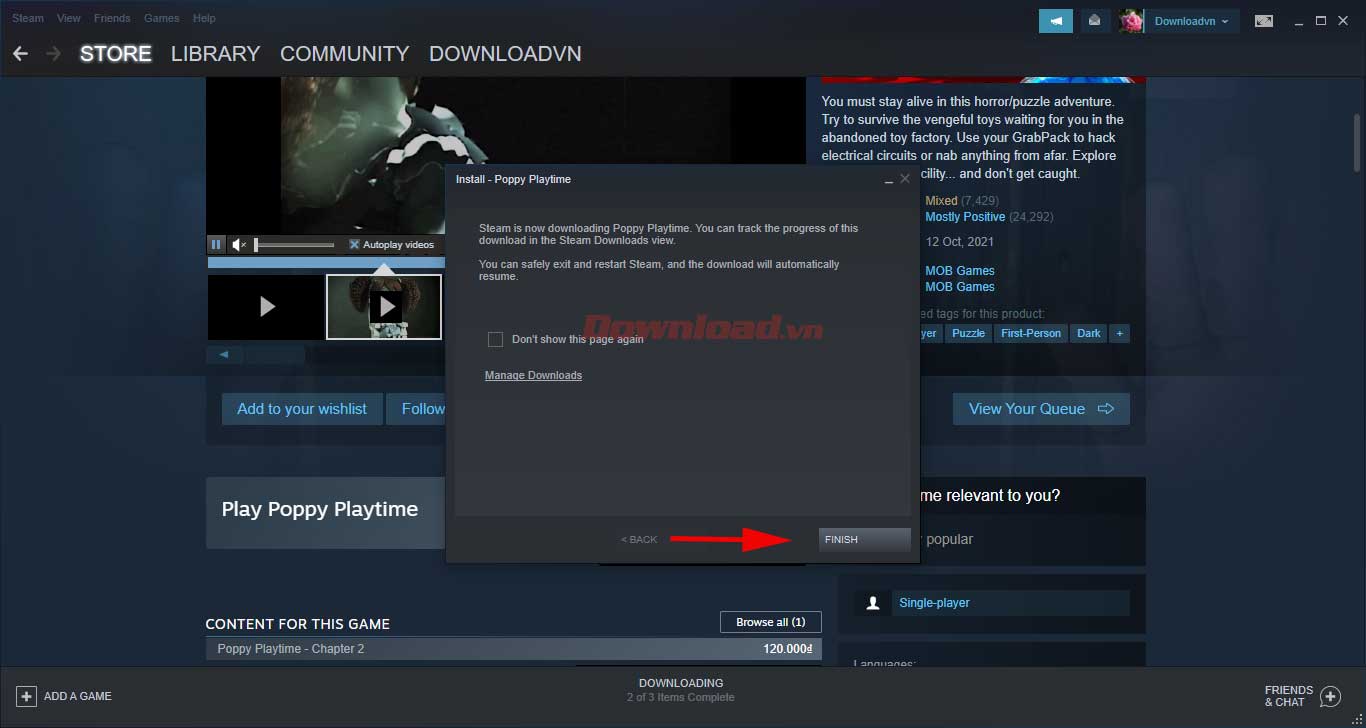Image resolution: width=1366 pixels, height=728 pixels.
Task: Open the DOWNLOADING status area
Action: point(681,690)
